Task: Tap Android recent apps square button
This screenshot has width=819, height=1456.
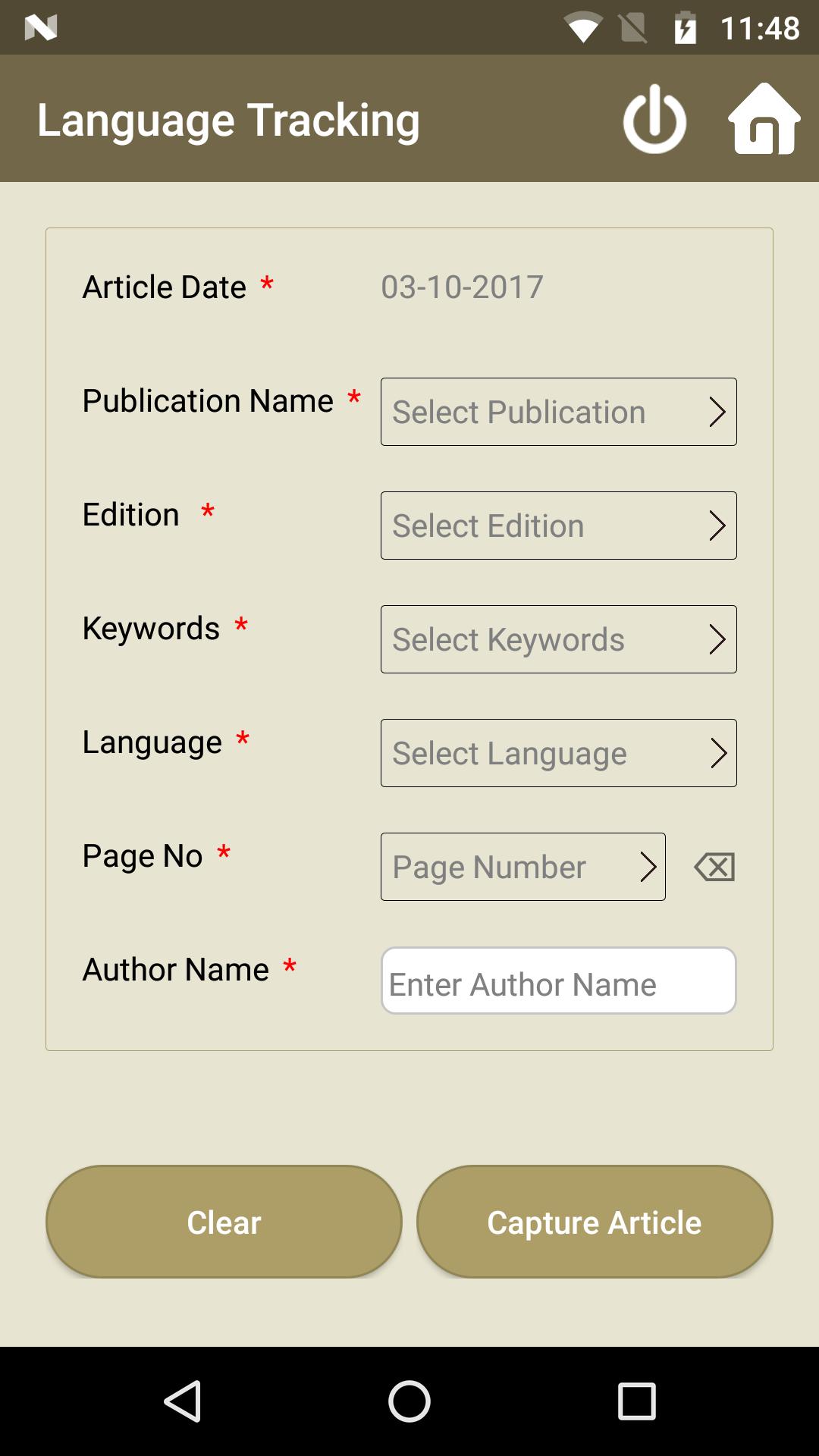Action: pyautogui.click(x=636, y=1401)
